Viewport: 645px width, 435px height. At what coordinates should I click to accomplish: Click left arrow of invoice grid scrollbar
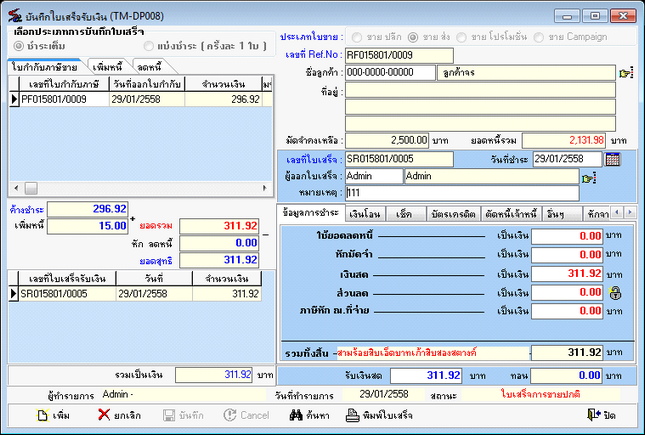16,188
